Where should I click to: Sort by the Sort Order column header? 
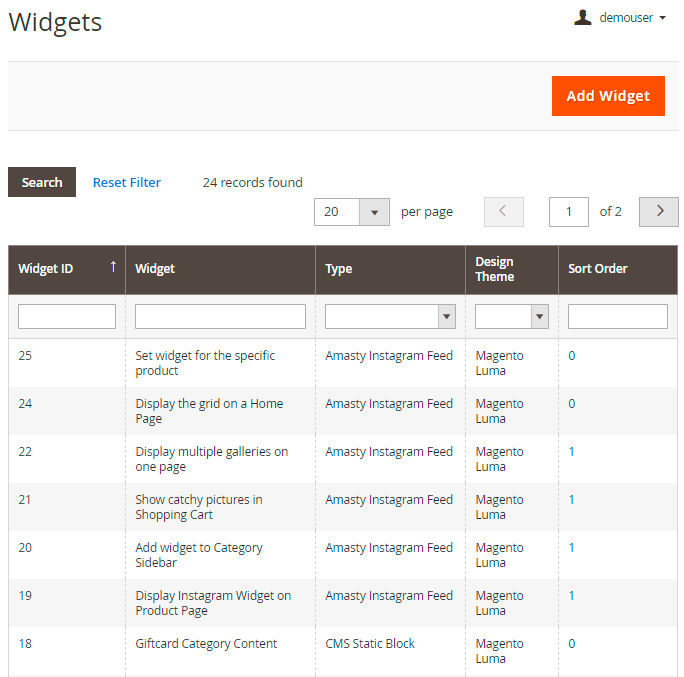597,268
